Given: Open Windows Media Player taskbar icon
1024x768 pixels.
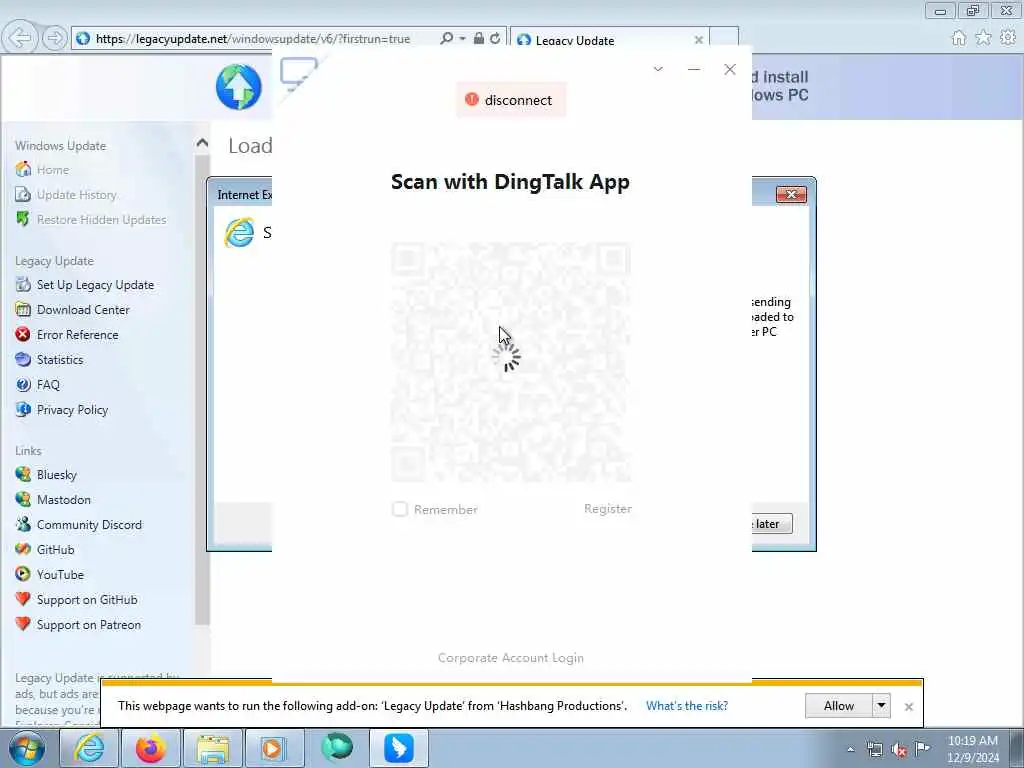Looking at the screenshot, I should point(274,748).
